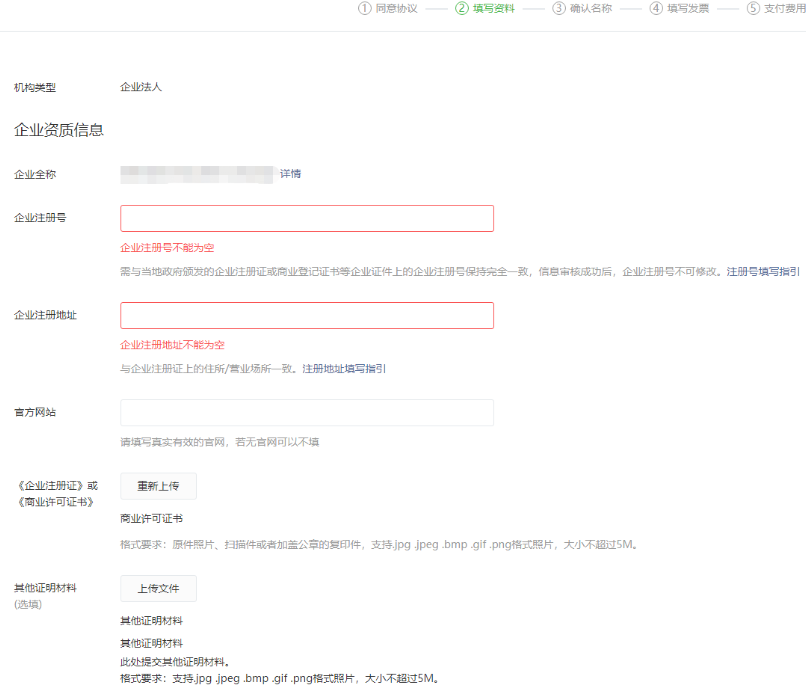This screenshot has width=806, height=689.
Task: Switch to the 支付费用 step
Action: coord(784,8)
